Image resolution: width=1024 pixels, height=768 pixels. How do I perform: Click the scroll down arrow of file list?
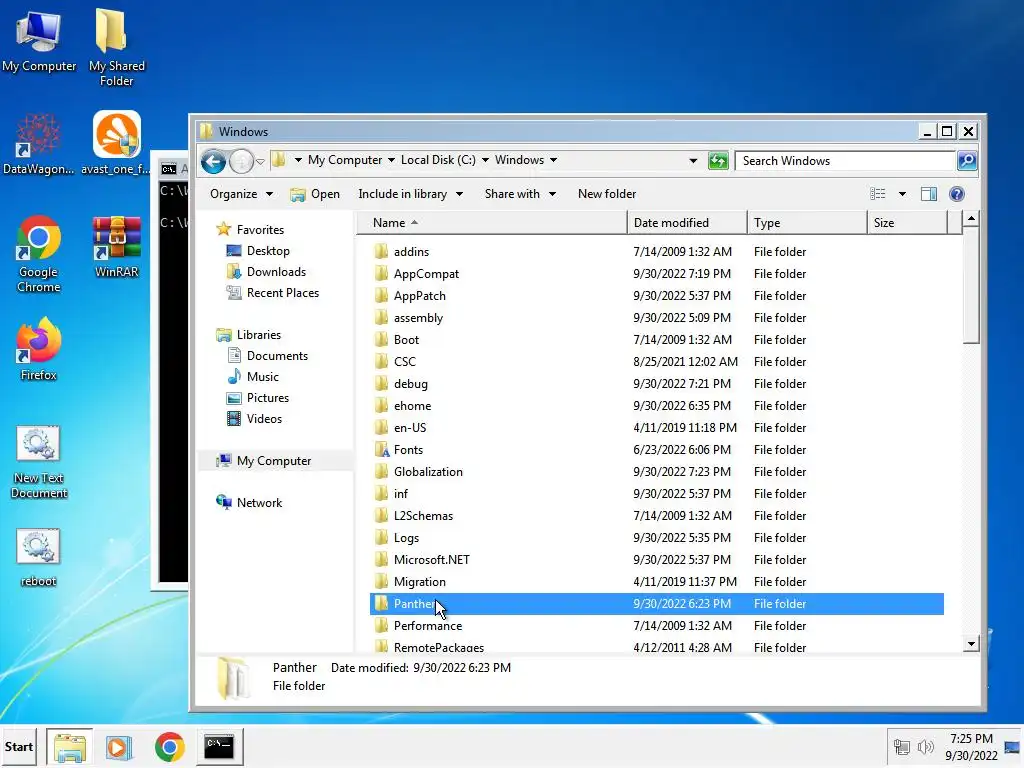coord(971,644)
